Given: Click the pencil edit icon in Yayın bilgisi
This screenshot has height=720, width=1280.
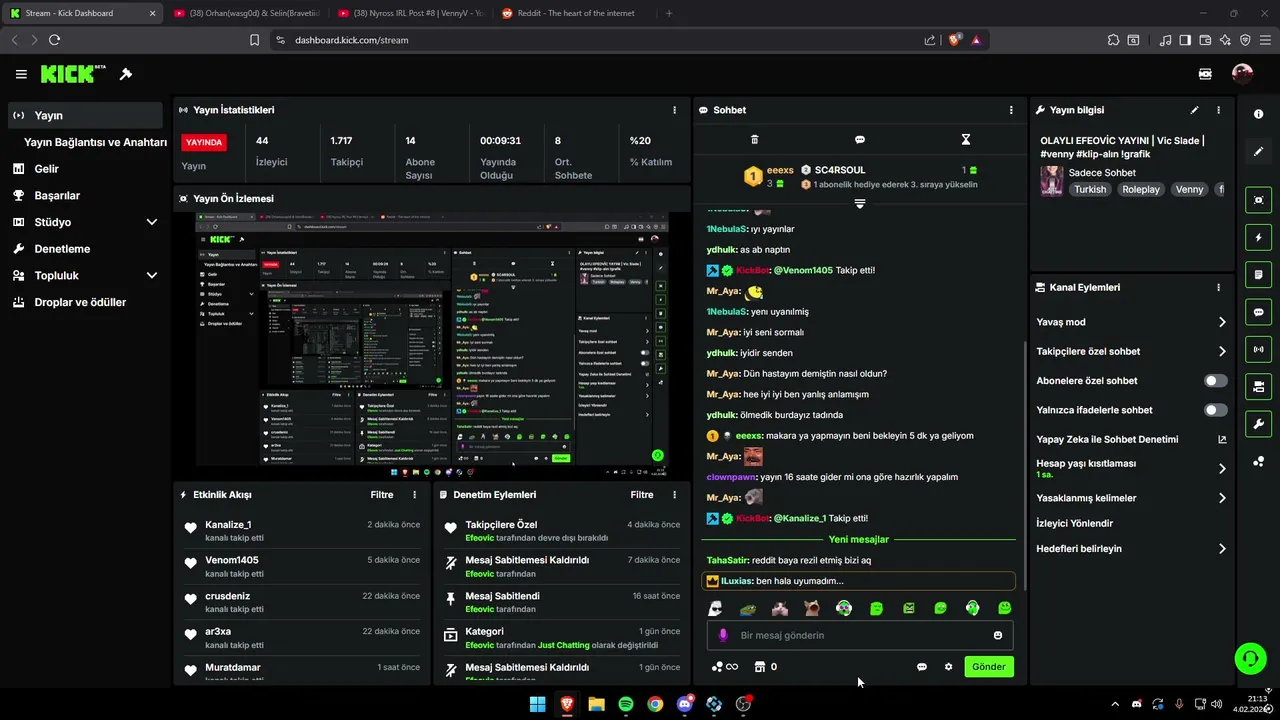Looking at the screenshot, I should point(1194,110).
